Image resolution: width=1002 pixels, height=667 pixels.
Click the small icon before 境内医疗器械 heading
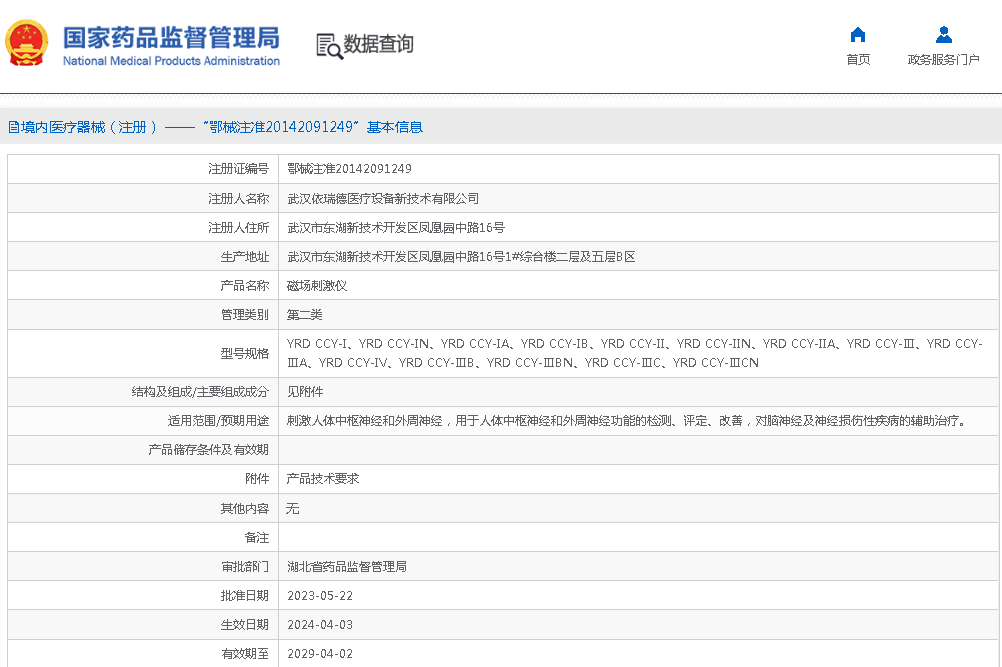click(x=13, y=127)
